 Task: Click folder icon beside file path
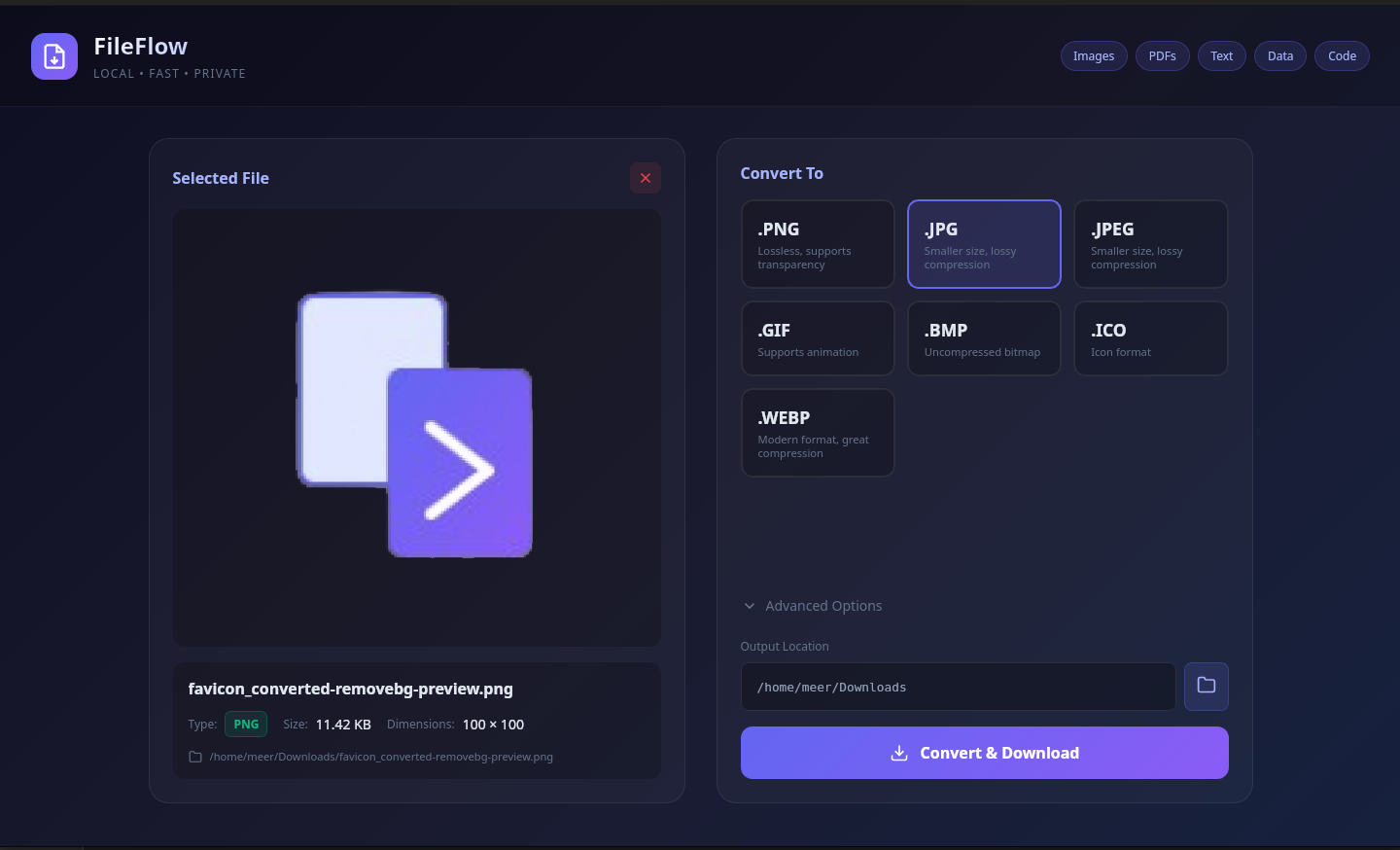coord(195,757)
